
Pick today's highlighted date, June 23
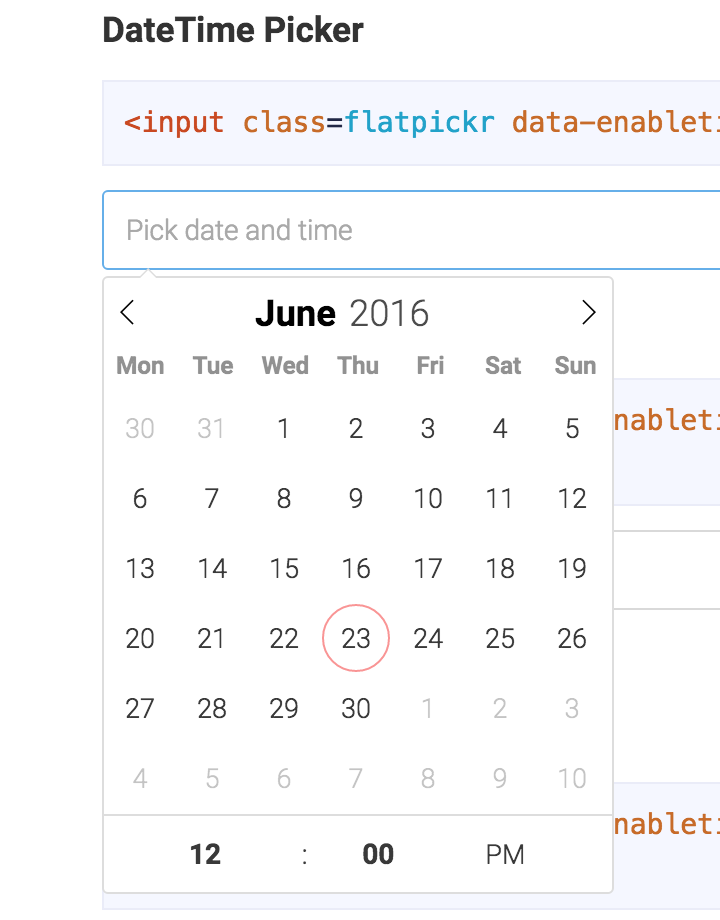point(356,638)
